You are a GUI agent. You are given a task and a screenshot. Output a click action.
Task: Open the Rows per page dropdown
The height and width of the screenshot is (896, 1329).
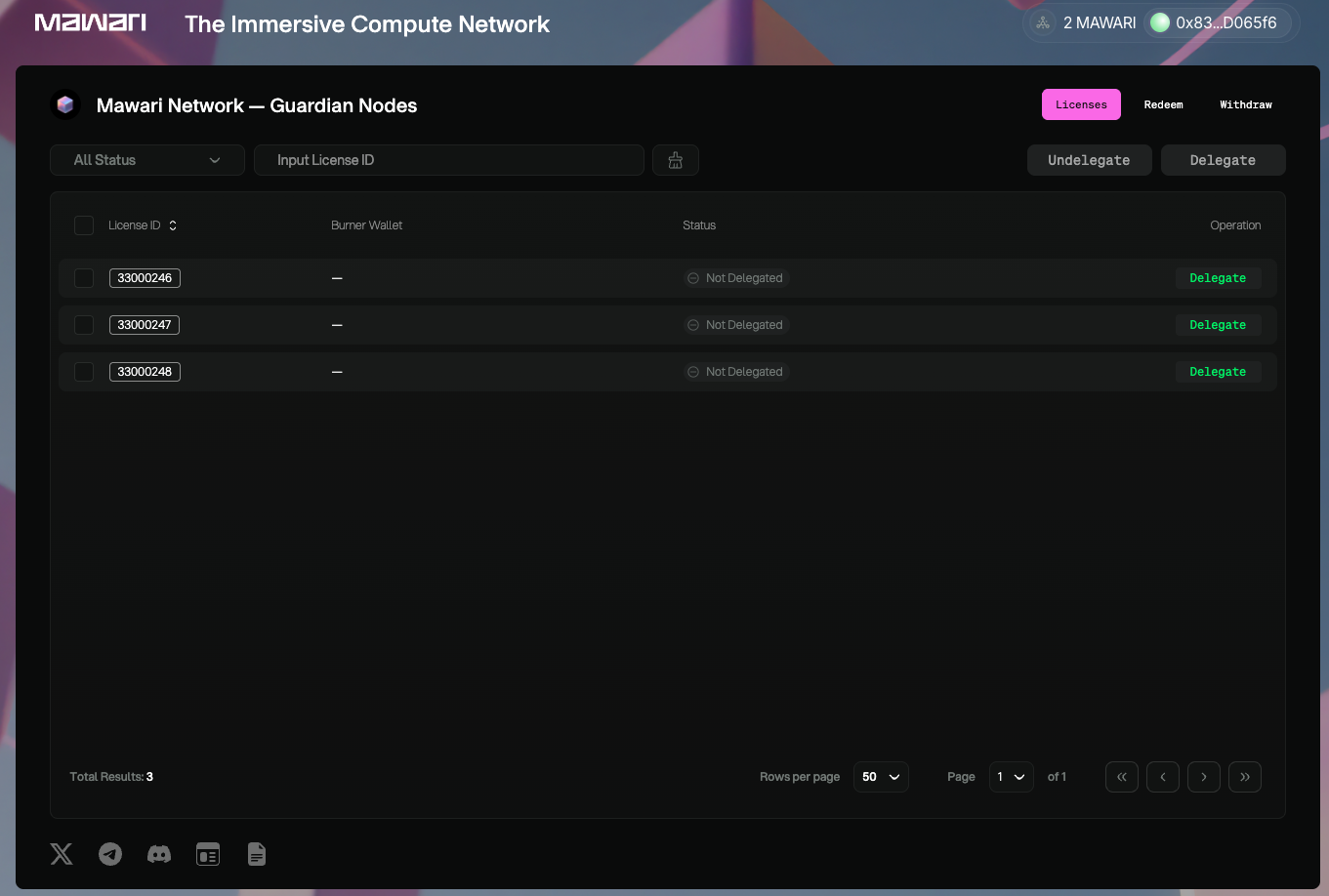coord(880,777)
